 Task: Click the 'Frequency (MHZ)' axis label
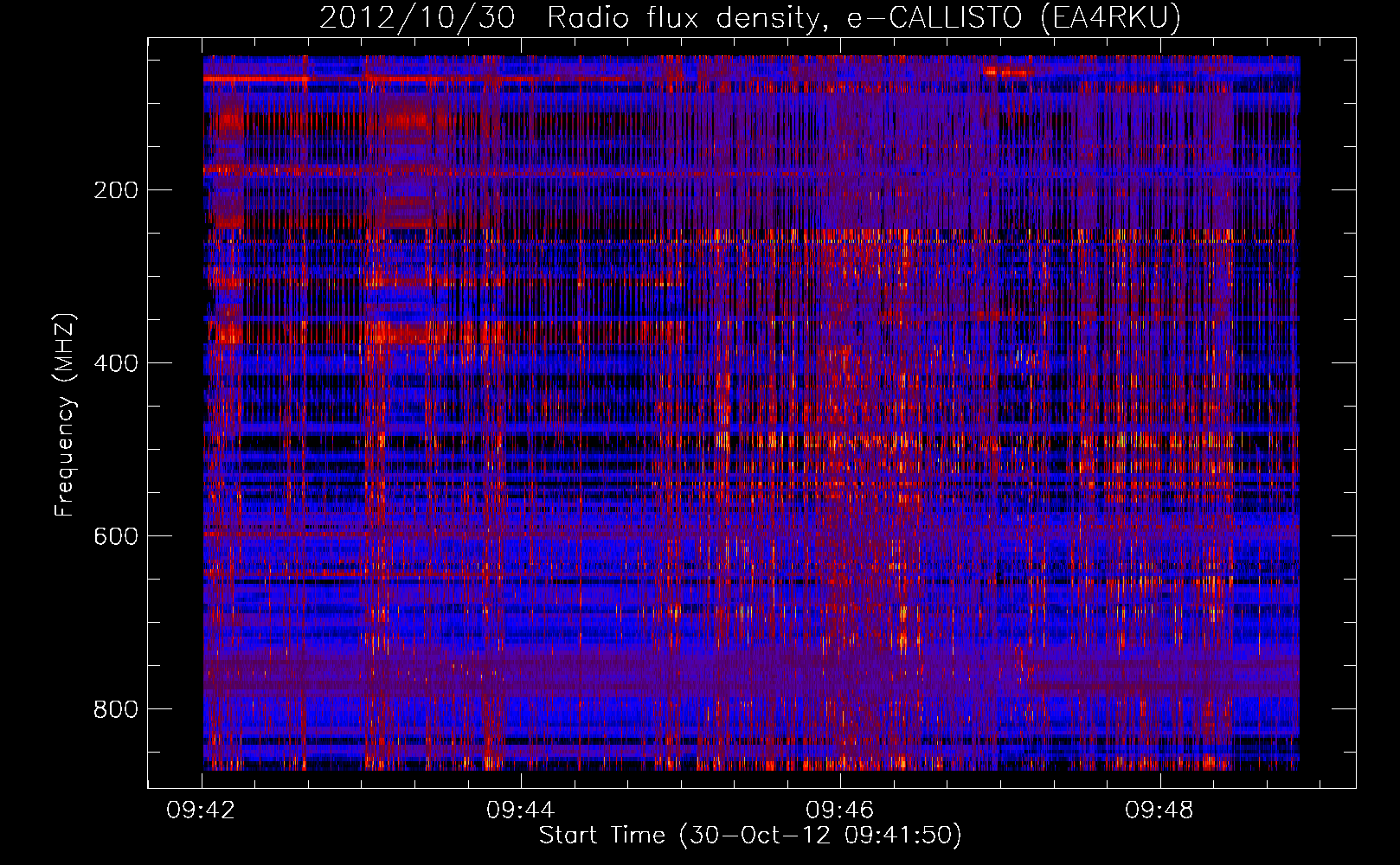(x=65, y=414)
